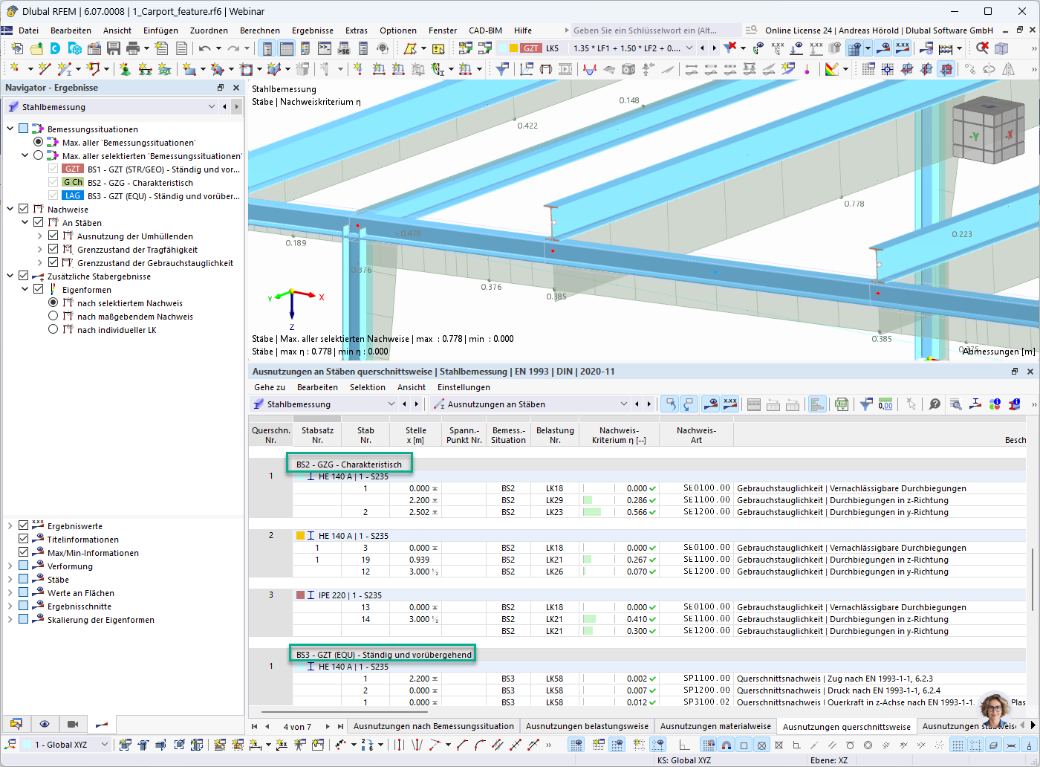Image resolution: width=1040 pixels, height=767 pixels.
Task: Switch to the 'Ausnutzungen materialweise' tab
Action: pos(715,726)
